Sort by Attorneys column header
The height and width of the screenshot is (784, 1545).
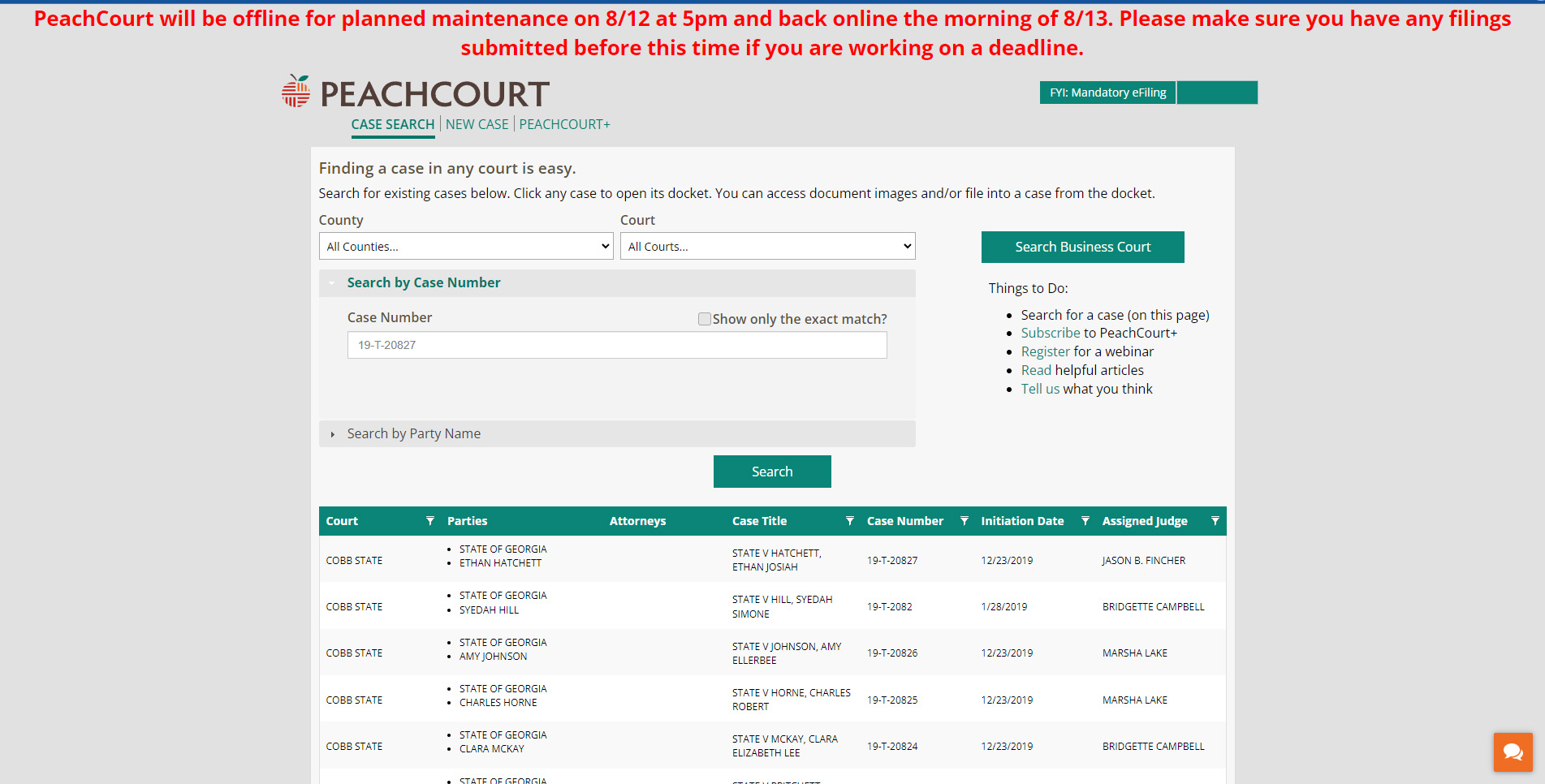click(x=637, y=521)
